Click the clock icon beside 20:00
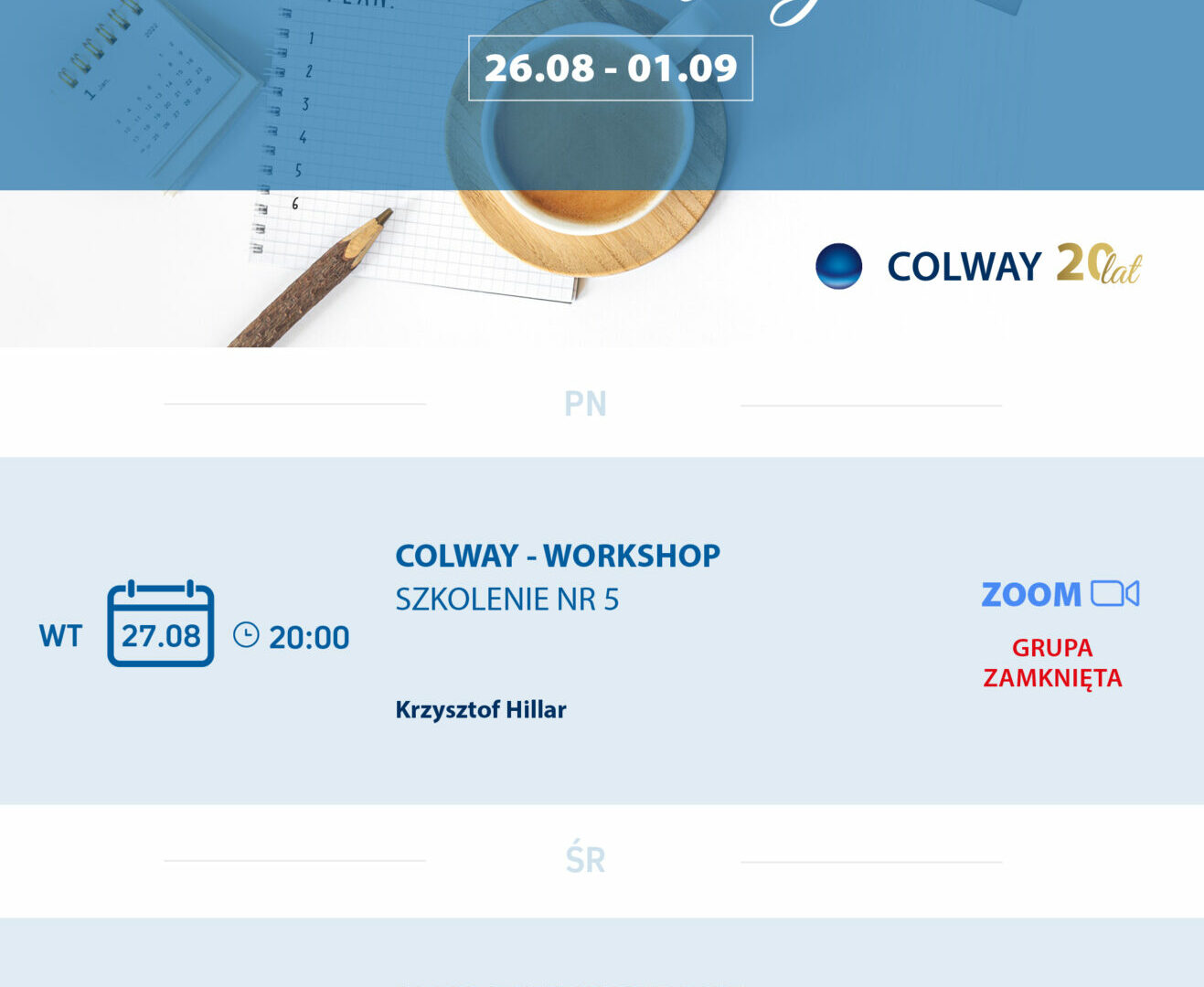Screen dimensions: 1204x987 [246, 635]
